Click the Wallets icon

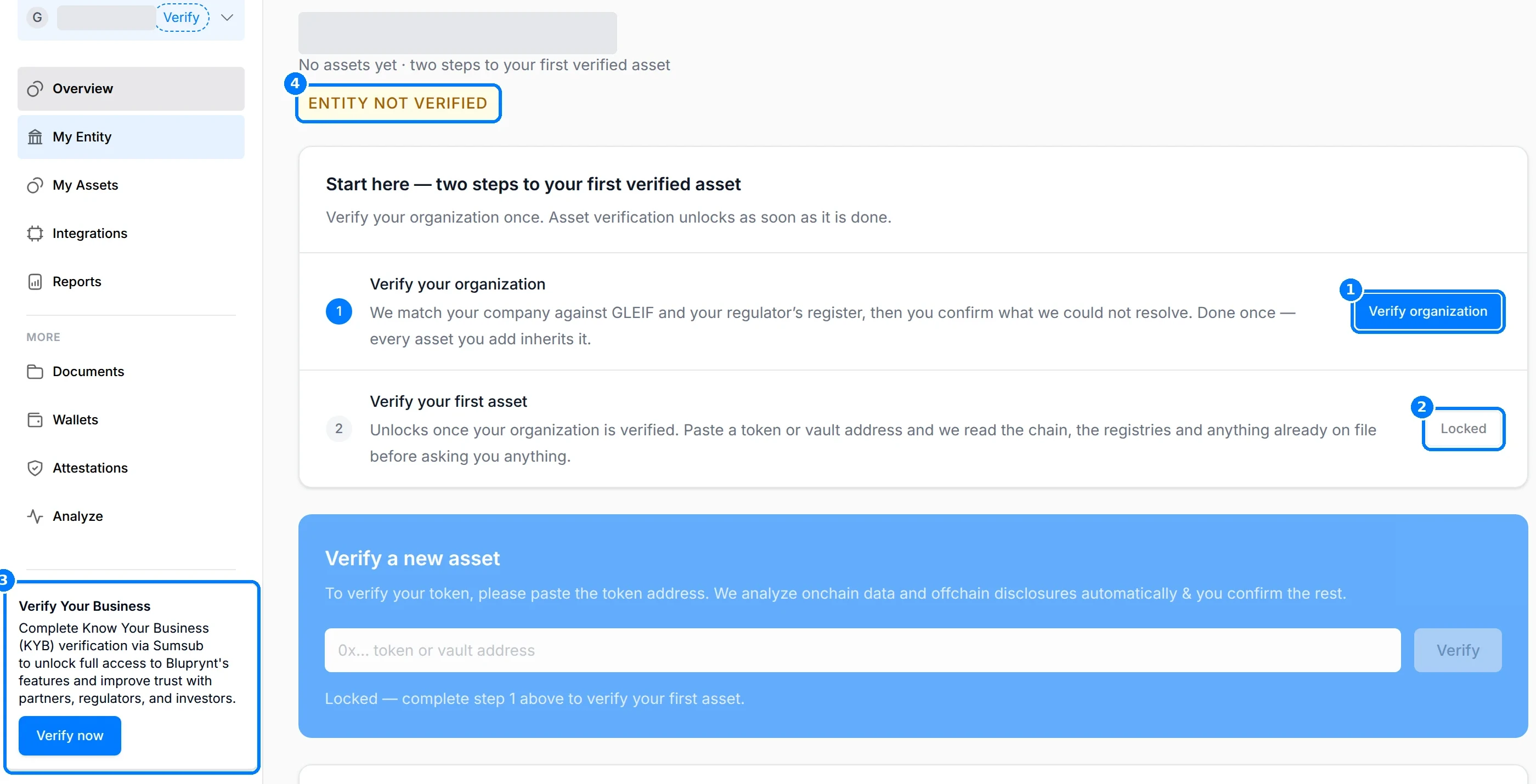point(35,420)
